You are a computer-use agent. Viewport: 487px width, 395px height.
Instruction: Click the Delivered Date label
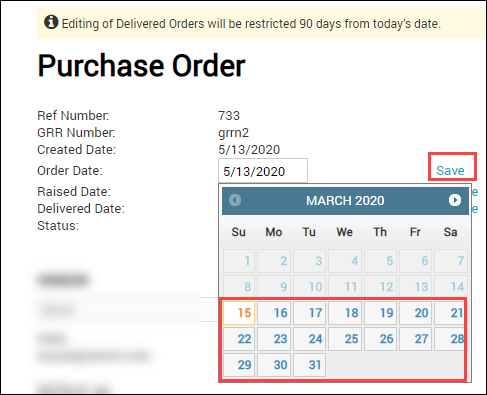(81, 209)
